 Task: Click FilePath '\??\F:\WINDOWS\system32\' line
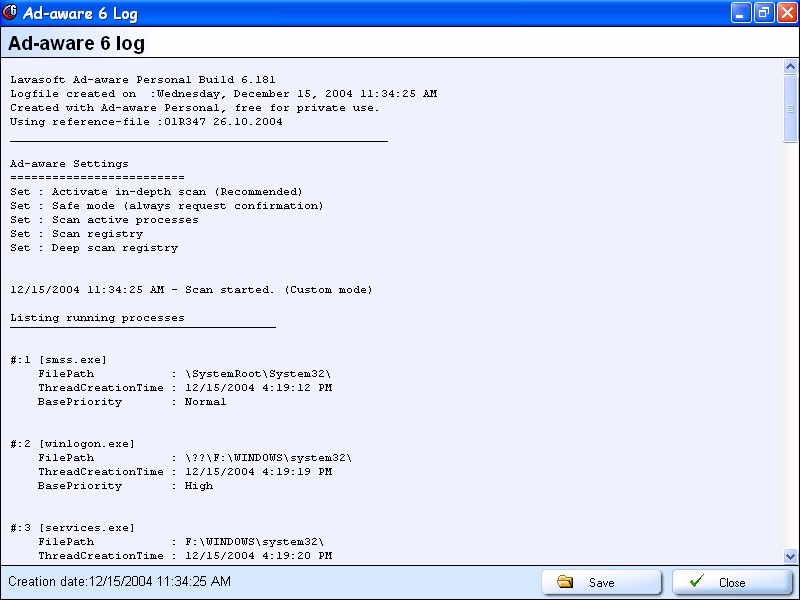(x=195, y=458)
